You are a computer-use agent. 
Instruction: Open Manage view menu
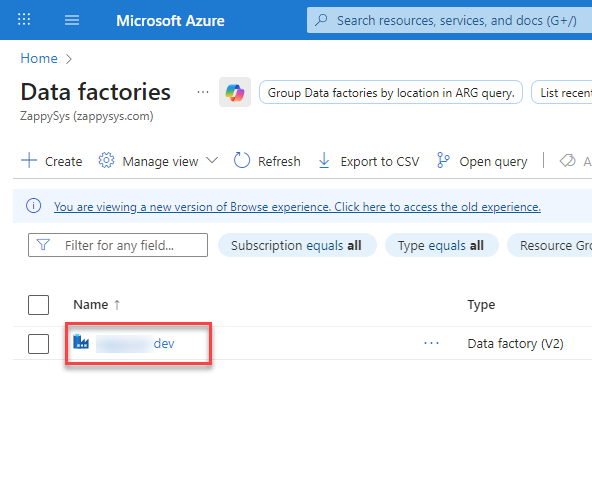158,161
